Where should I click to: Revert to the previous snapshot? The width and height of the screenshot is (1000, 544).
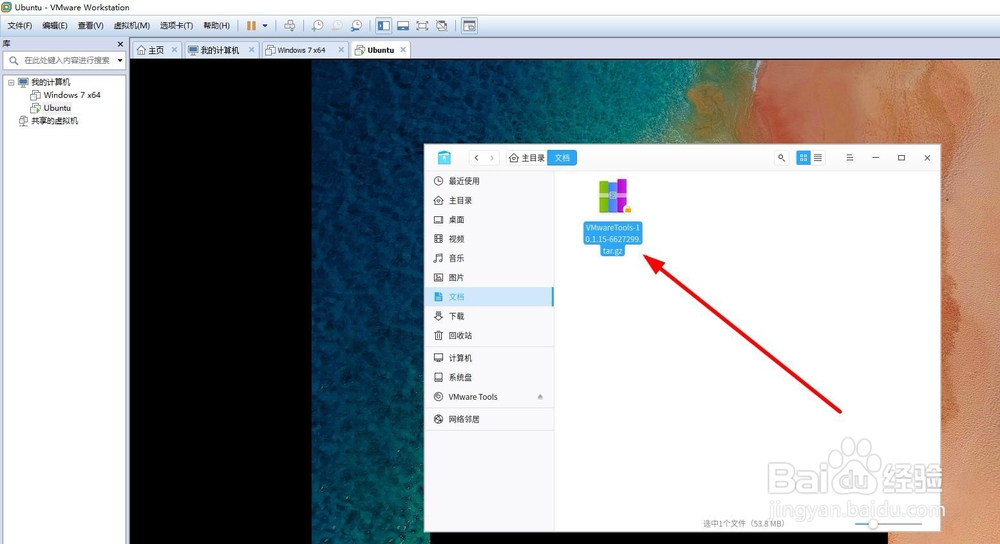(337, 26)
